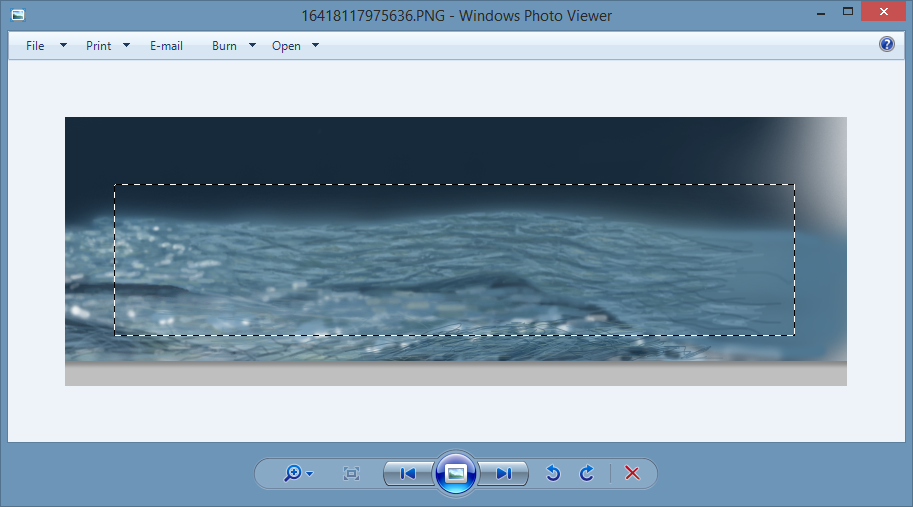Start the slide show

[456, 474]
